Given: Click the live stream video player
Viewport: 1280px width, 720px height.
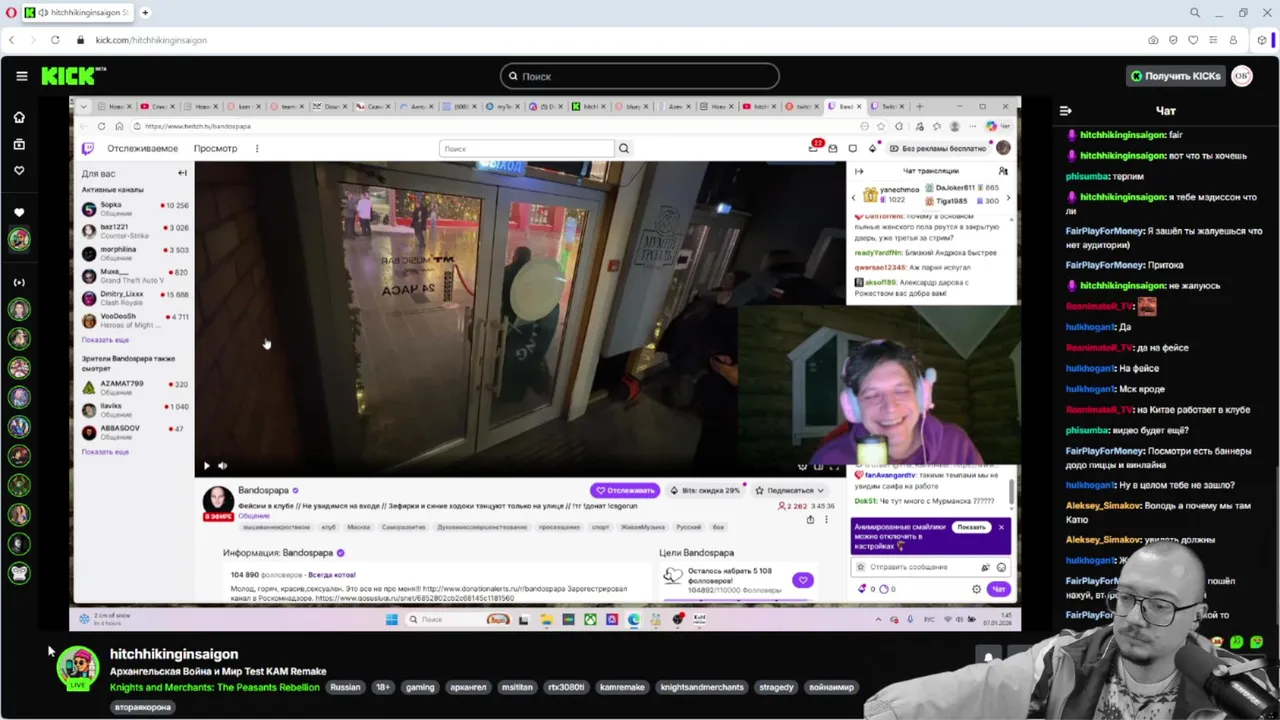Looking at the screenshot, I should coord(546,365).
